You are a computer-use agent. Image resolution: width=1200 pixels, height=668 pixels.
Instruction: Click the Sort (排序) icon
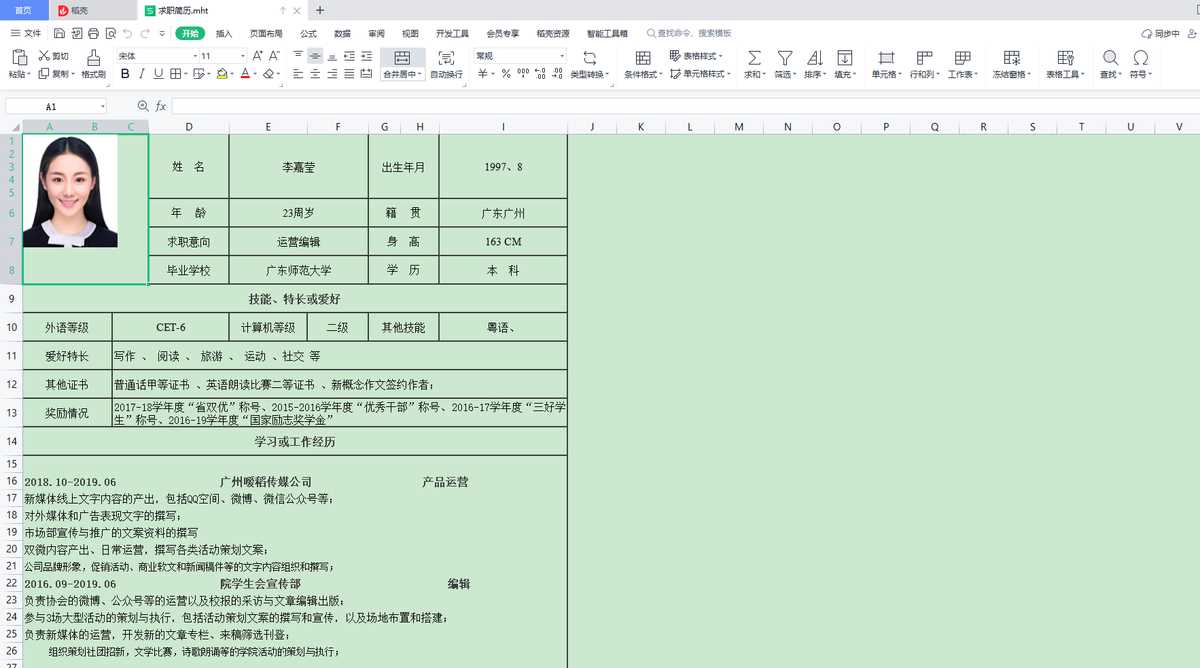815,58
